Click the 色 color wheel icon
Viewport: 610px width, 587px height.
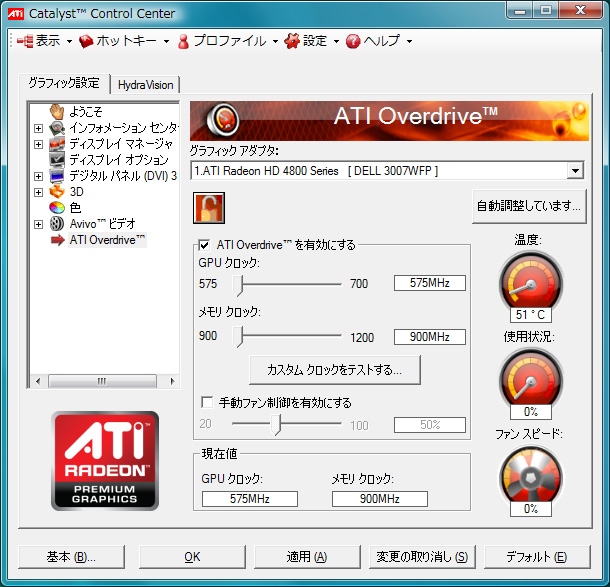pos(57,208)
